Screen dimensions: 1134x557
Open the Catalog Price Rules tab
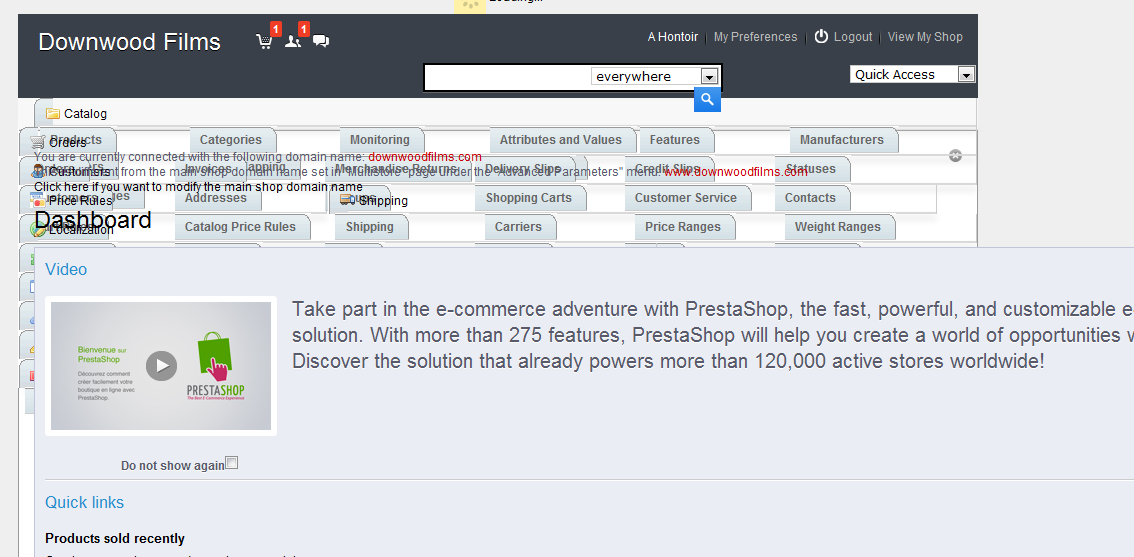click(x=242, y=227)
